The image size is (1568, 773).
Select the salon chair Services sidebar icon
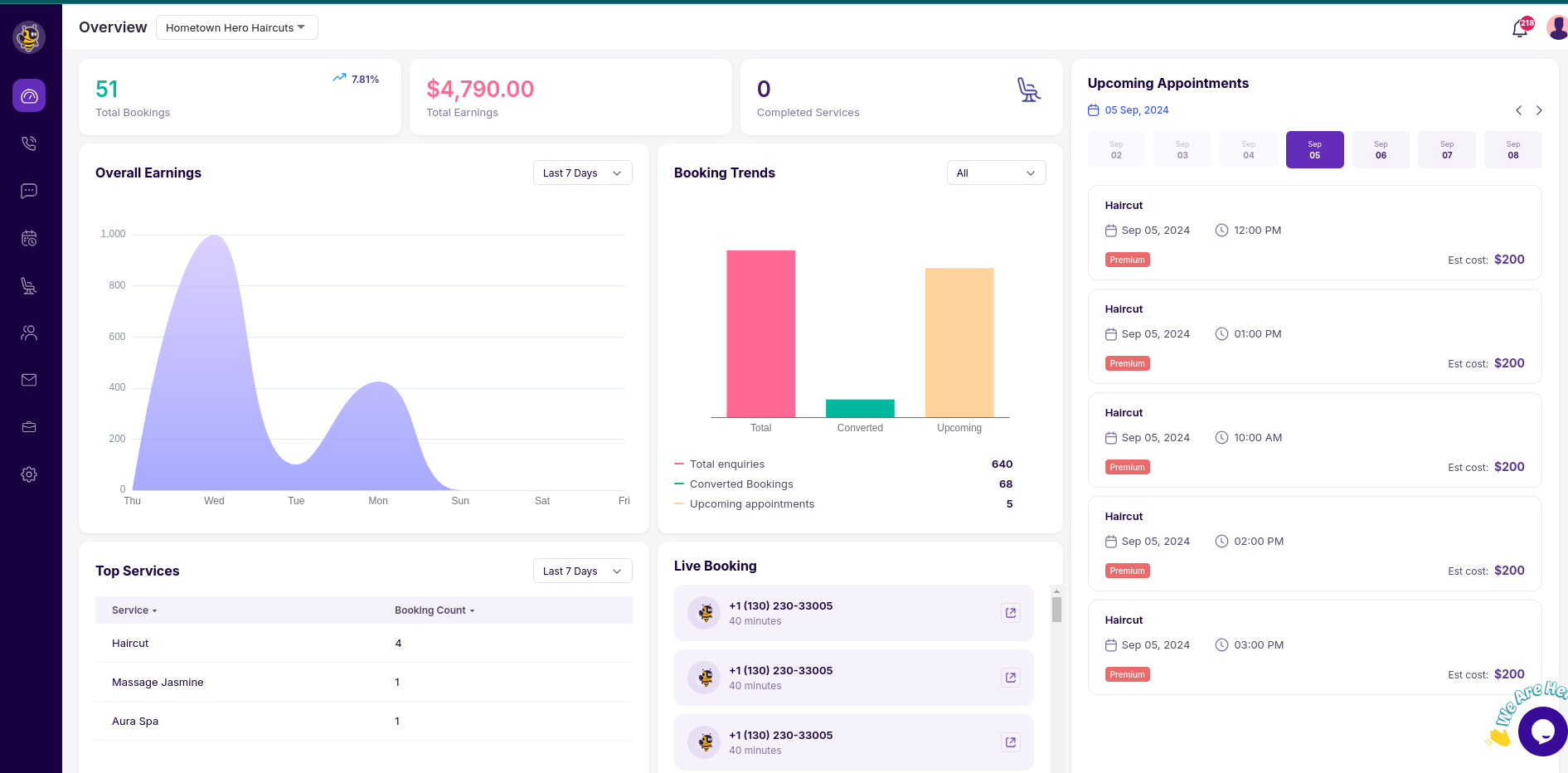coord(29,285)
